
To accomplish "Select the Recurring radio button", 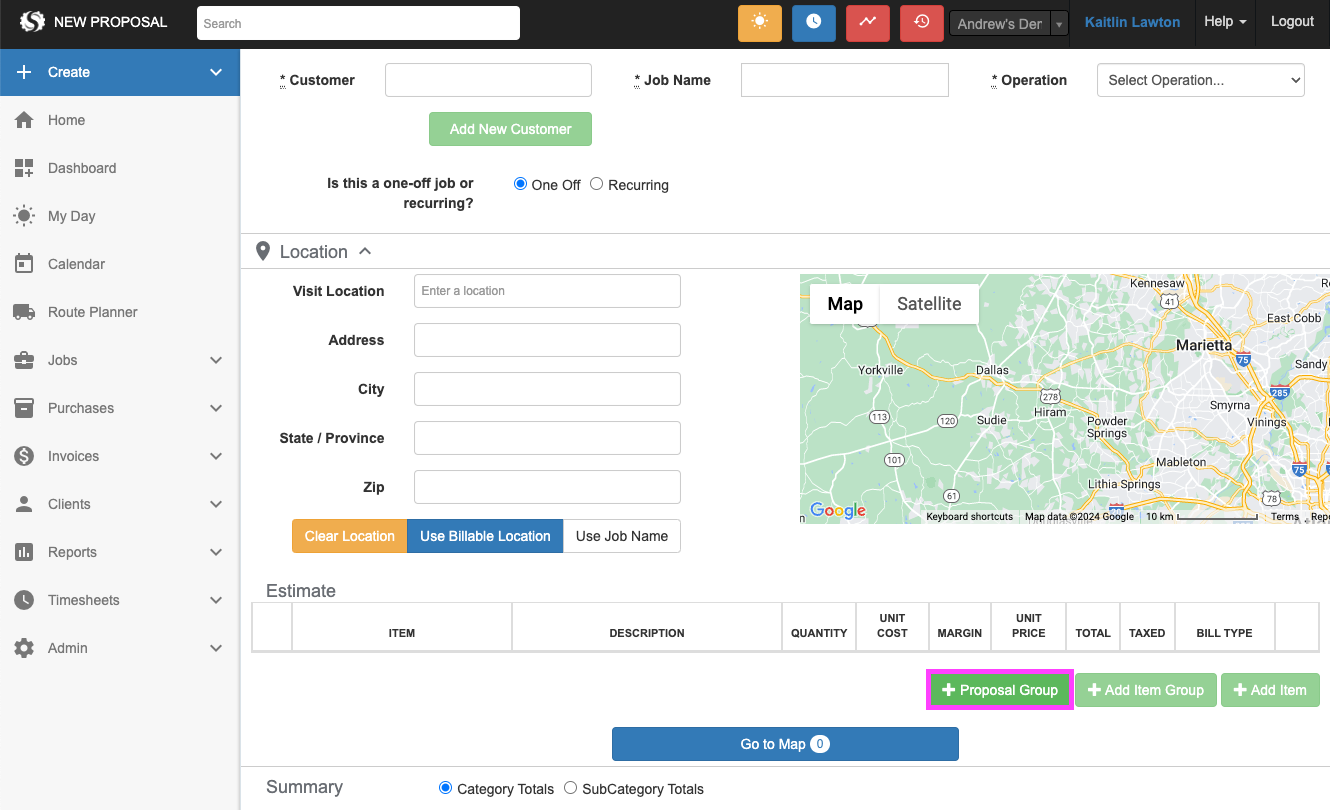I will pos(597,184).
